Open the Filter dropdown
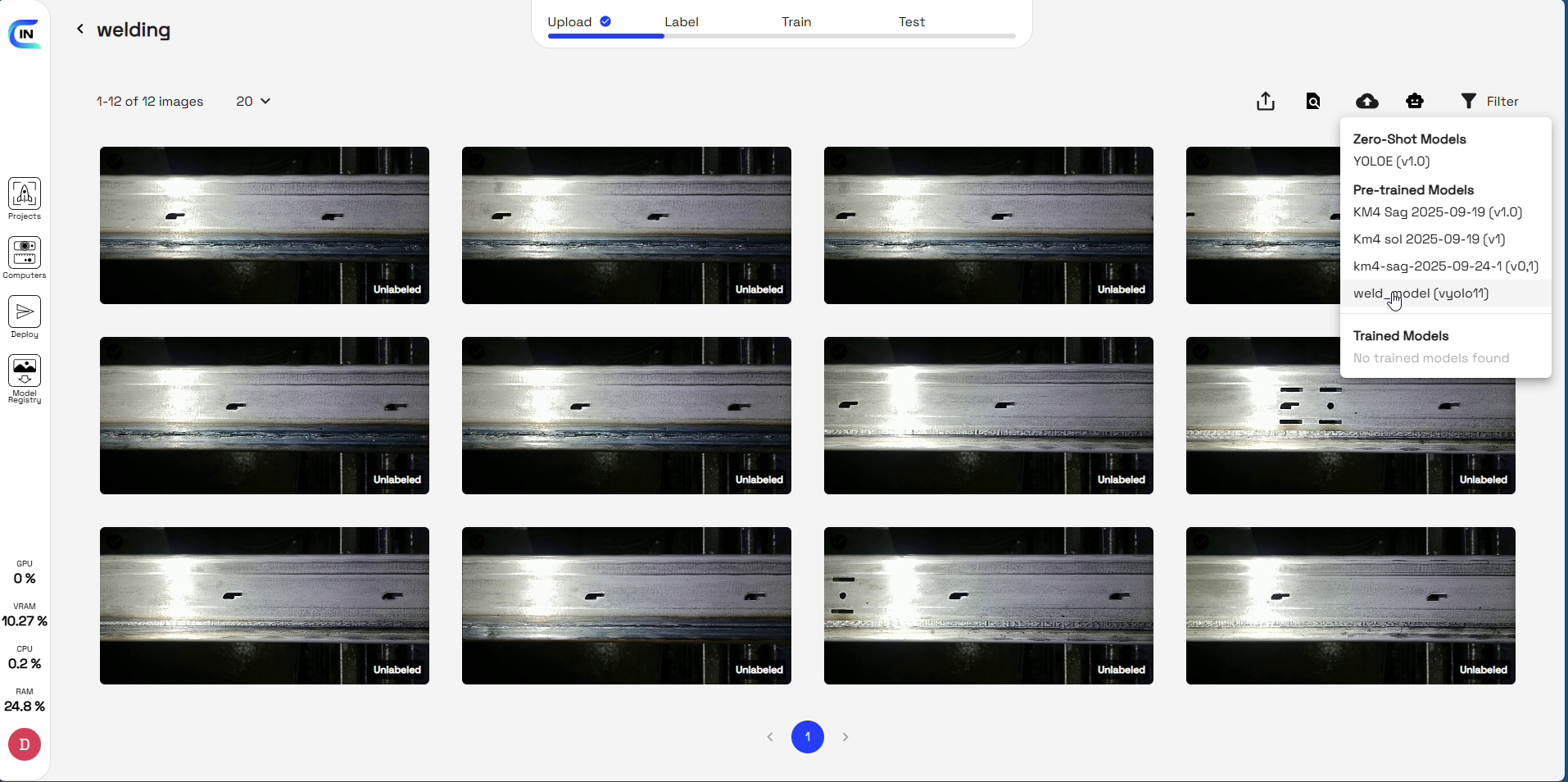Image resolution: width=1568 pixels, height=782 pixels. click(1489, 101)
